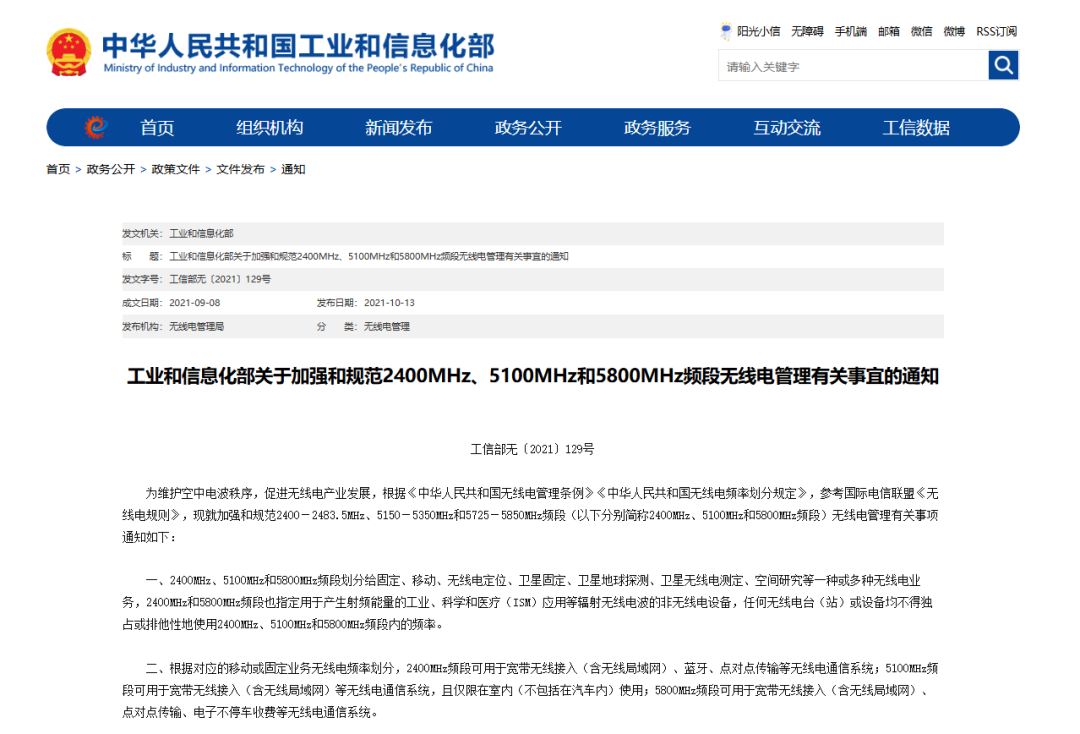Open the 首页 navigation menu item
Screen dimensions: 1080x734
(157, 128)
